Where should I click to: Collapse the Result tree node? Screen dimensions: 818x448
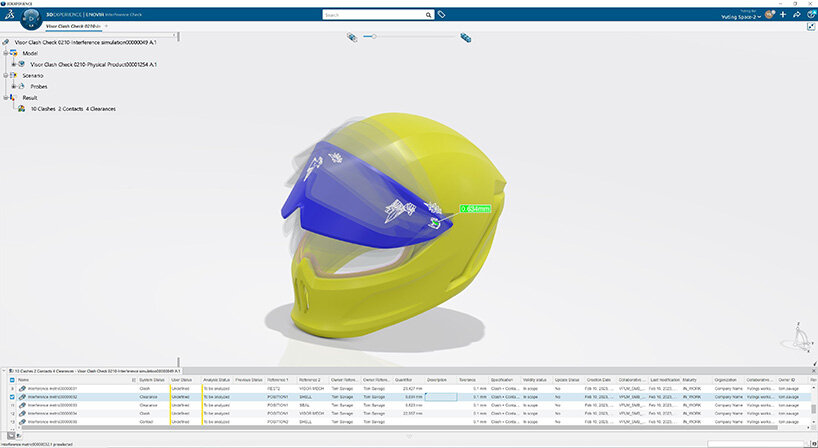[x=5, y=97]
